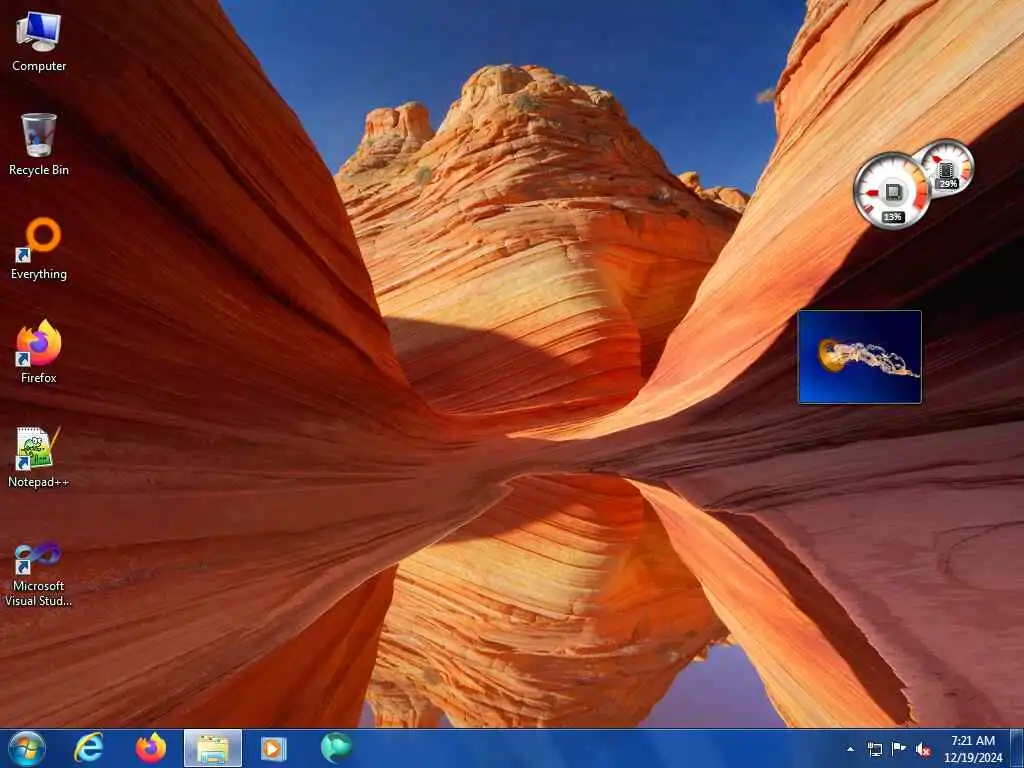Open the Windows Start menu orb
Viewport: 1024px width, 768px height.
(27, 748)
